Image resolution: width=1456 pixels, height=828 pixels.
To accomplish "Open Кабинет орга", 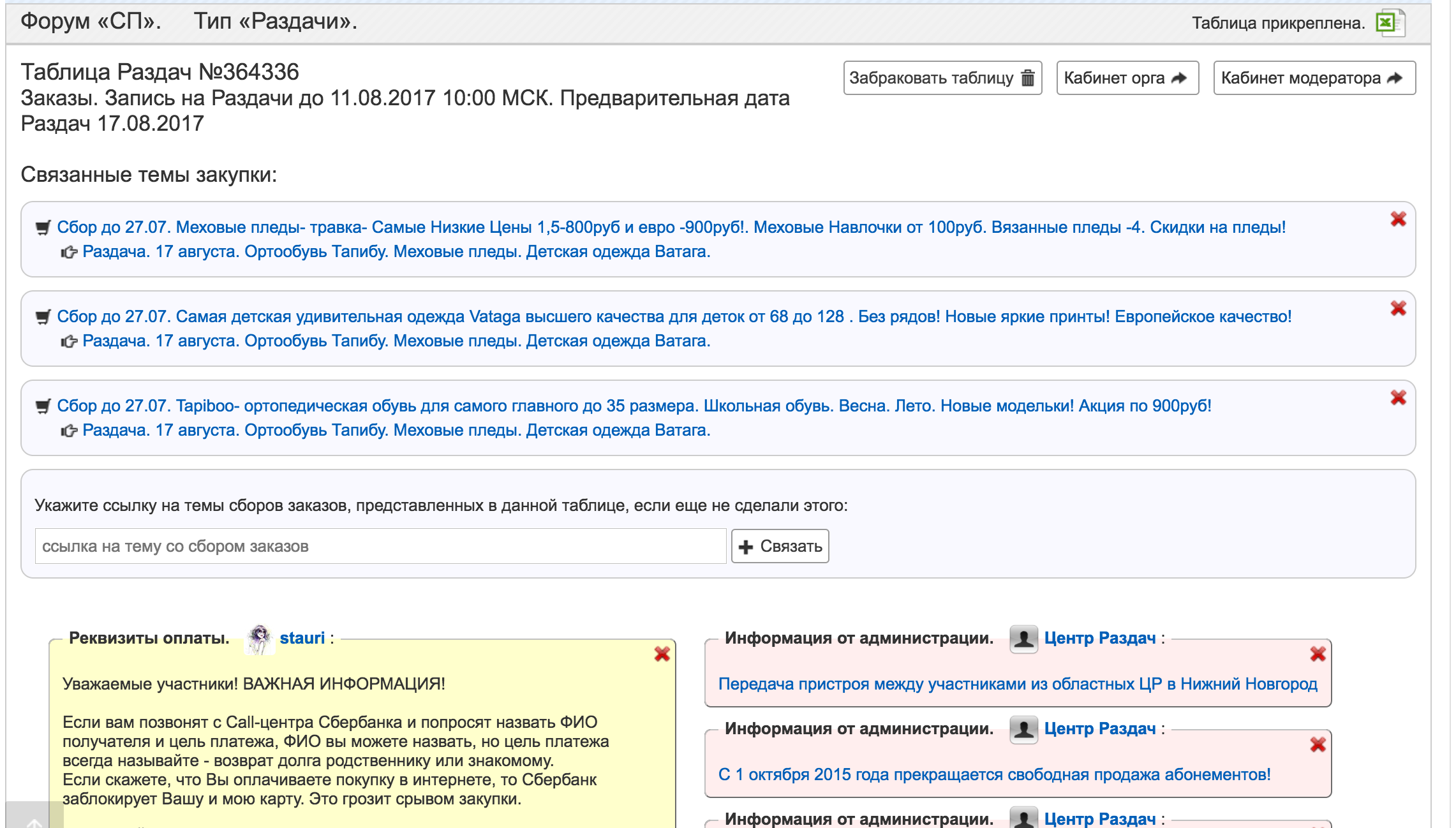I will [x=1127, y=78].
